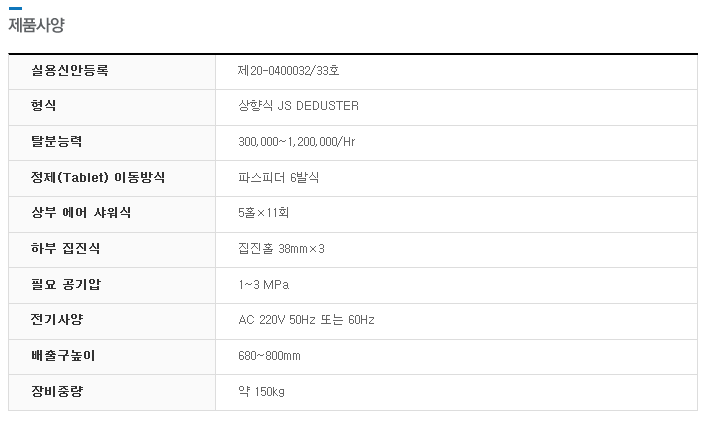Select the 배출구높이 row label

tap(63, 355)
